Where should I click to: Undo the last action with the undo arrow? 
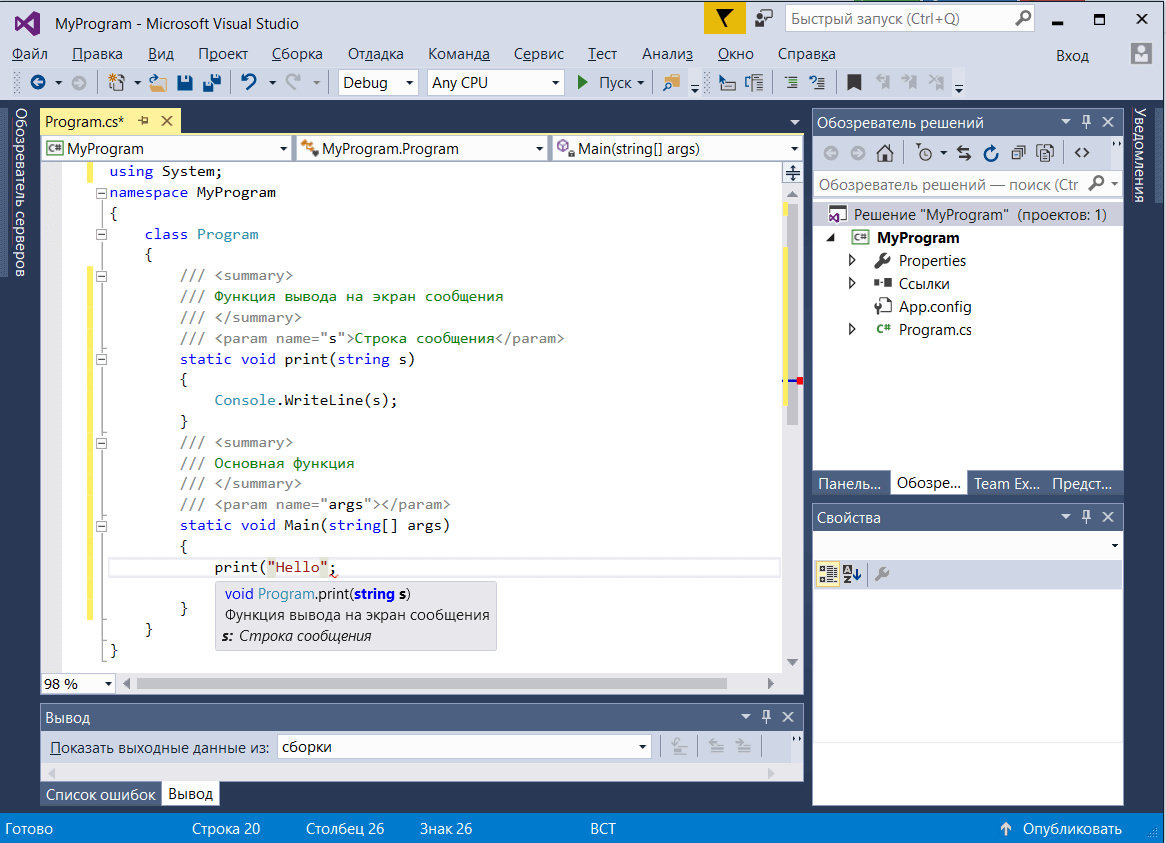click(x=248, y=83)
